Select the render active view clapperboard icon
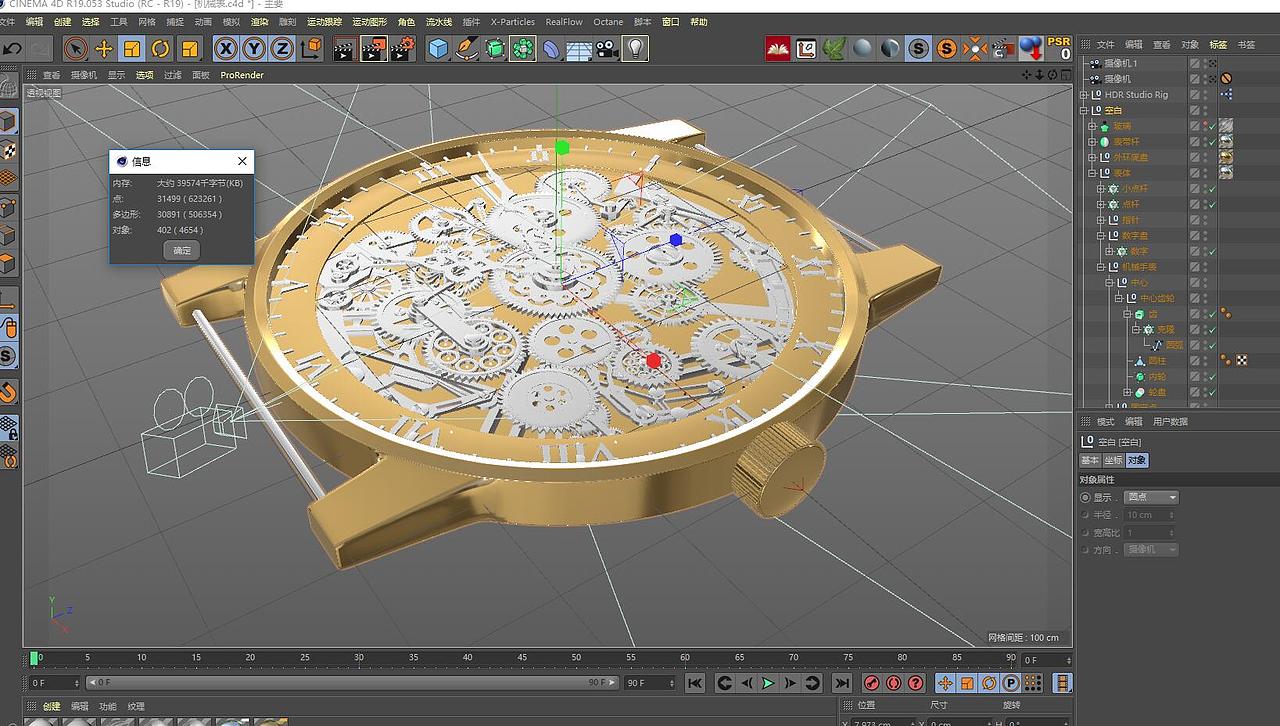The image size is (1280, 726). [344, 47]
